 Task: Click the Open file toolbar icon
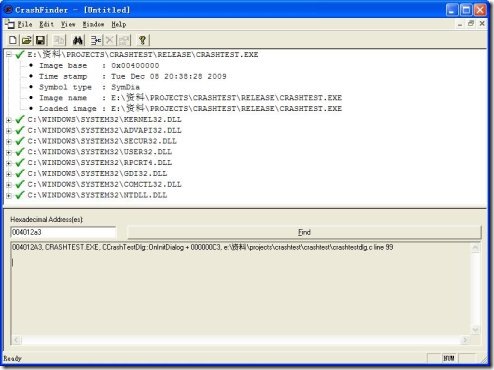tap(26, 40)
